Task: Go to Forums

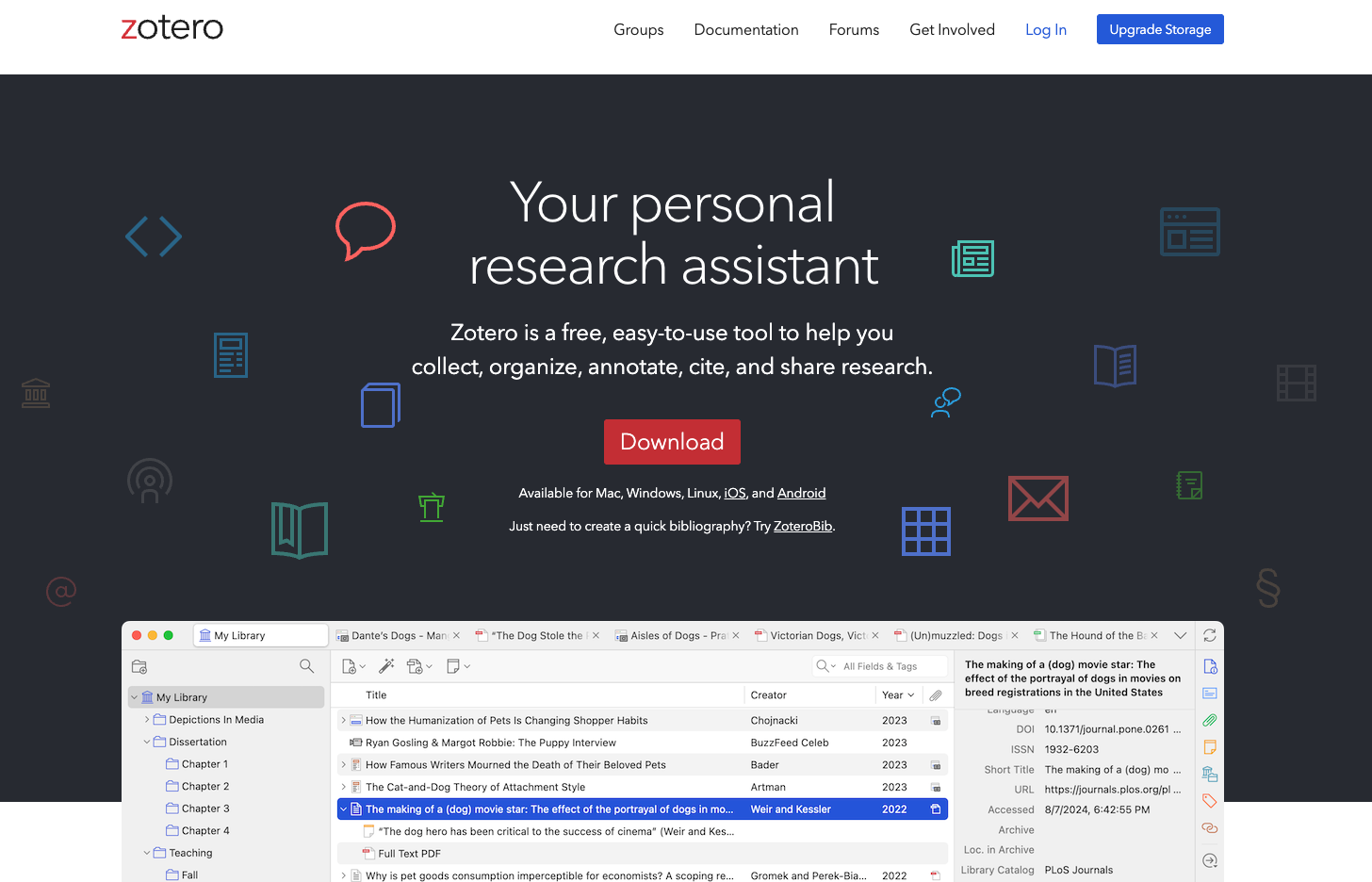Action: 854,29
